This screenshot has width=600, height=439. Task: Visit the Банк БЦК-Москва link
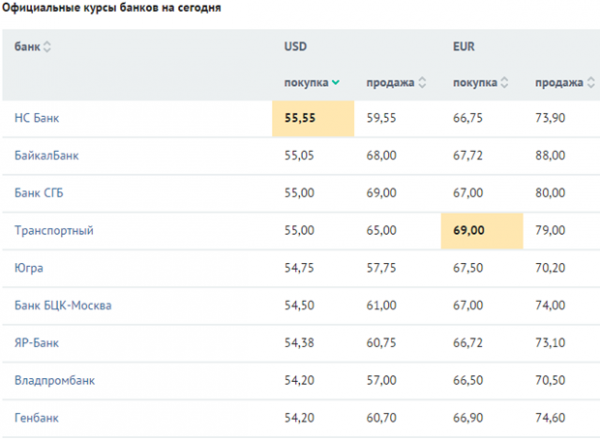point(62,305)
